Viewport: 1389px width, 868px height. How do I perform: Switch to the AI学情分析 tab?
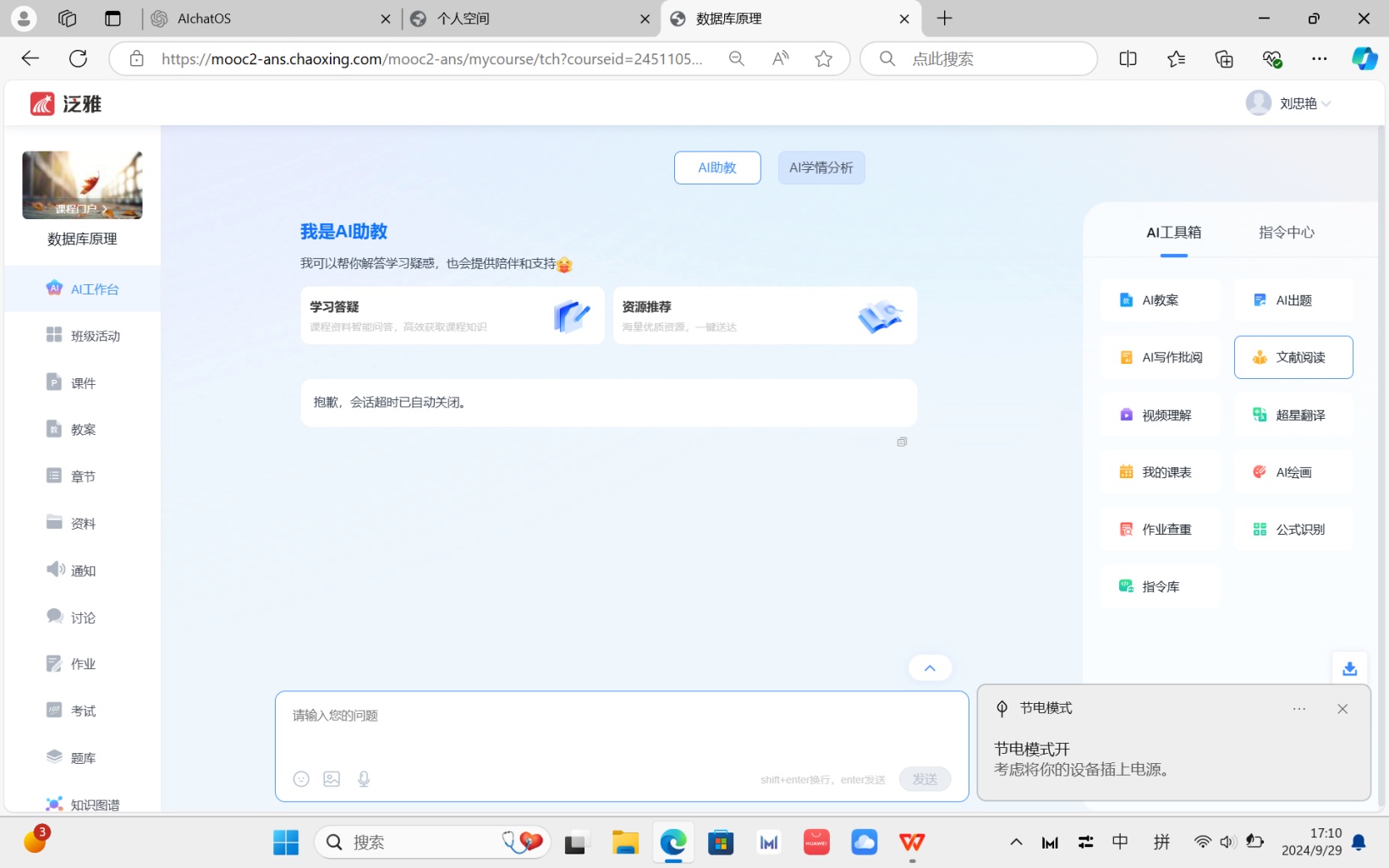coord(821,168)
